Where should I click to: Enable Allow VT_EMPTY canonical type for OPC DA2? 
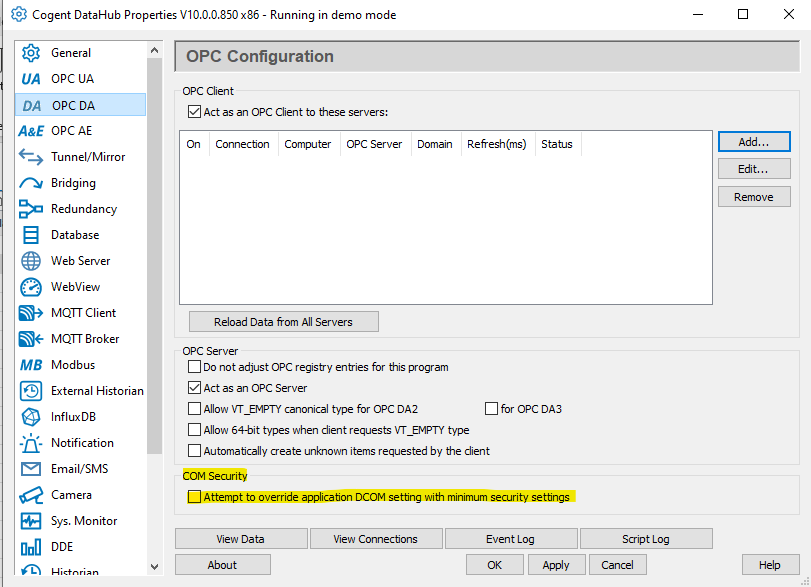click(x=195, y=409)
